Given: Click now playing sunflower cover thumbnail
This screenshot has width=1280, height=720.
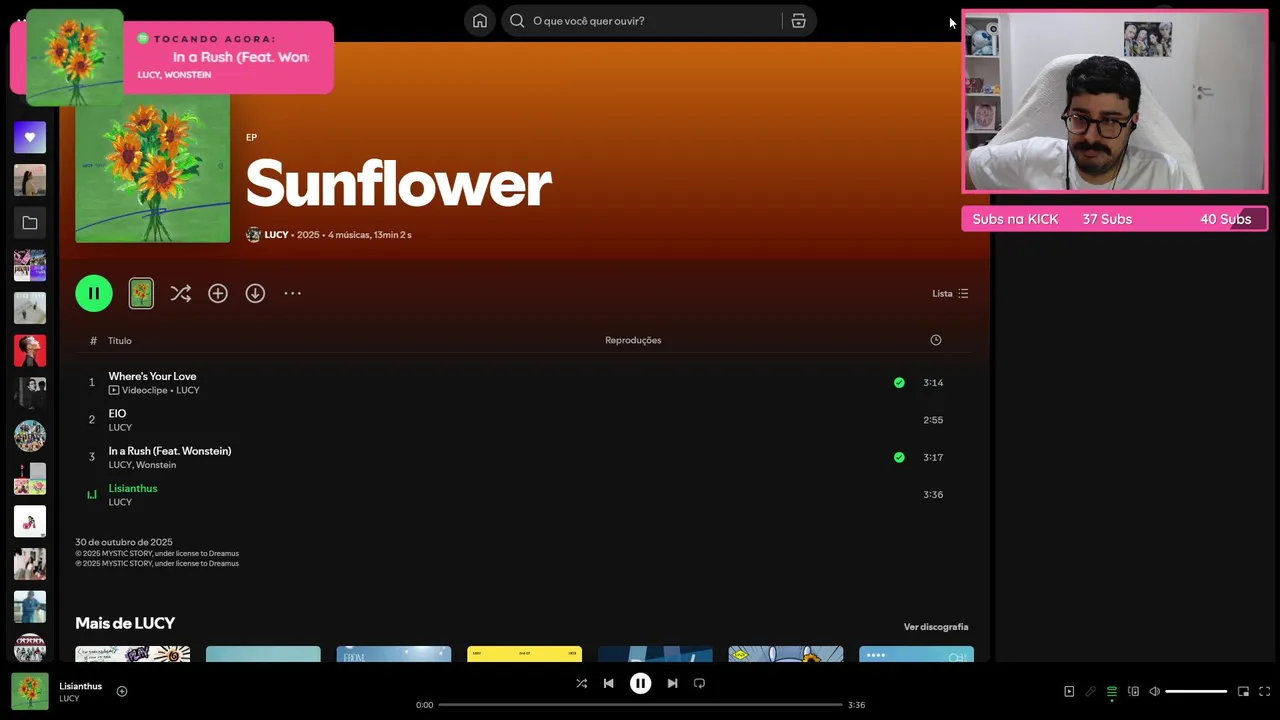Looking at the screenshot, I should tap(30, 691).
